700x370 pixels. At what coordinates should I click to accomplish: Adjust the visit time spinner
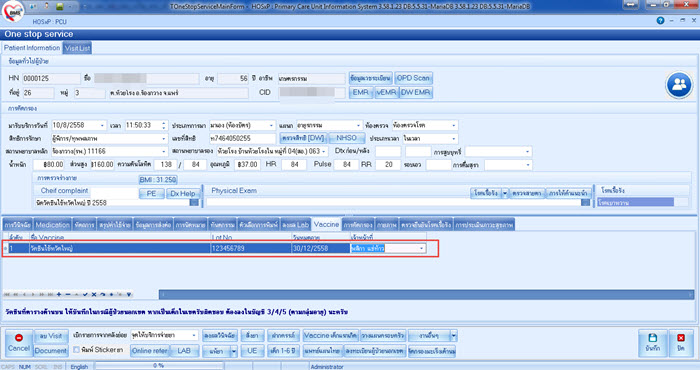click(x=164, y=126)
